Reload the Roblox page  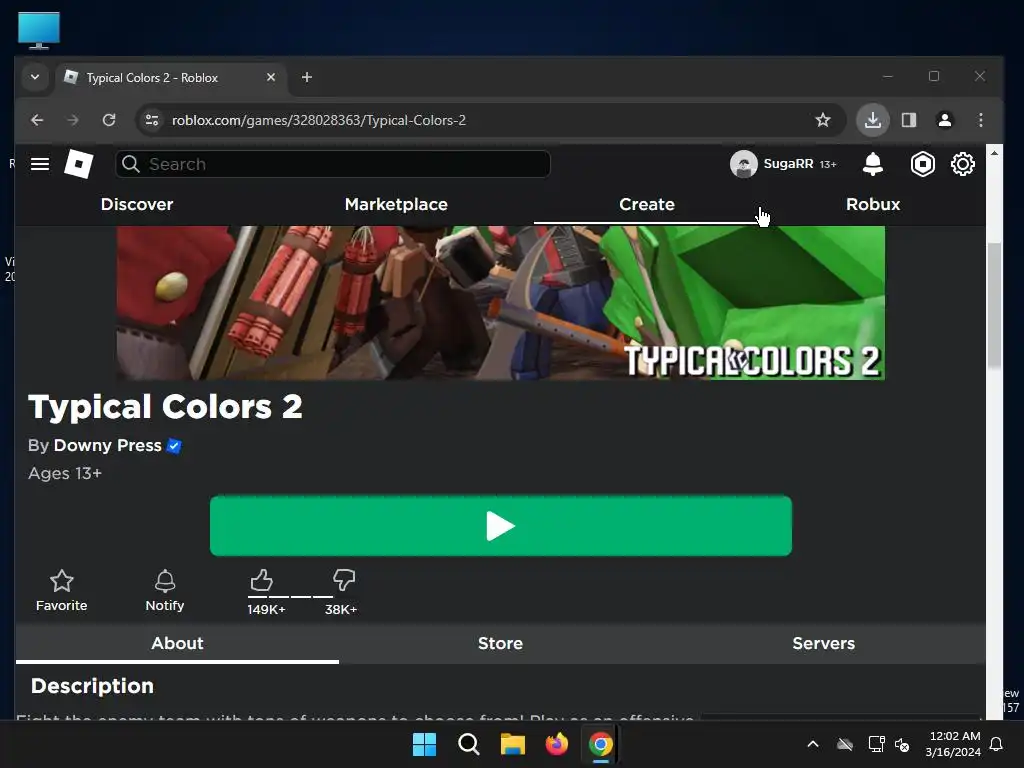click(x=109, y=120)
